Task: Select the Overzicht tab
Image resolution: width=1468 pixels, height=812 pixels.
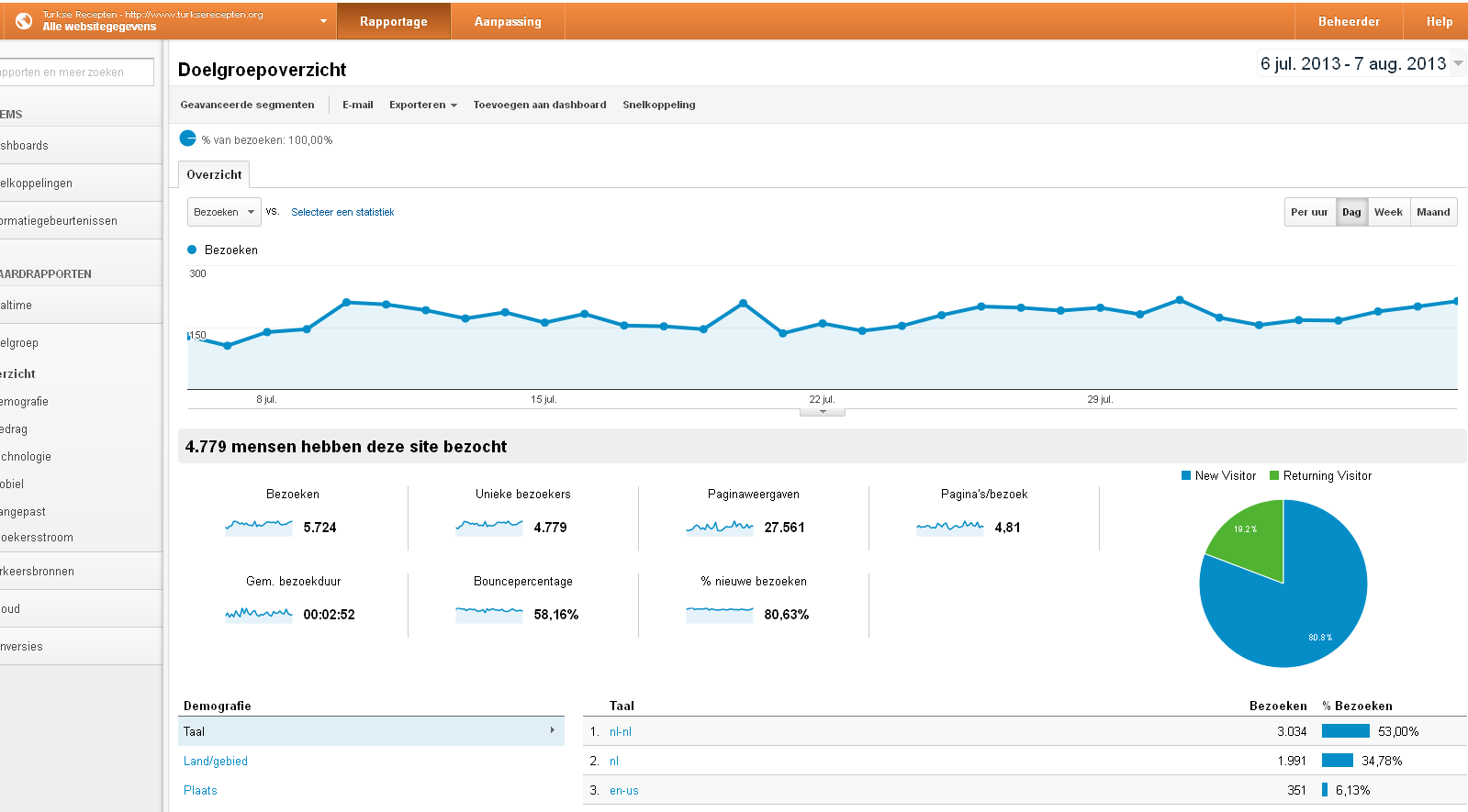Action: (x=214, y=174)
